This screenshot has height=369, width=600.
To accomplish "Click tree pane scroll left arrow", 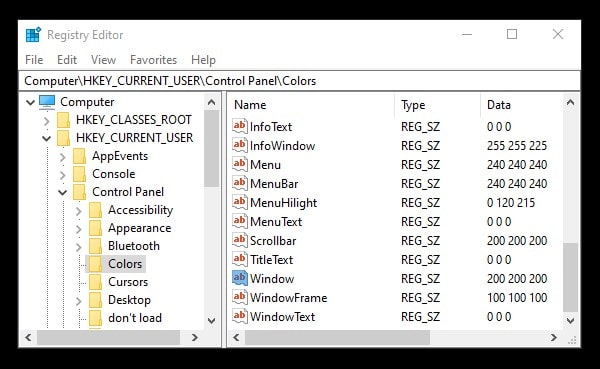I will point(28,337).
